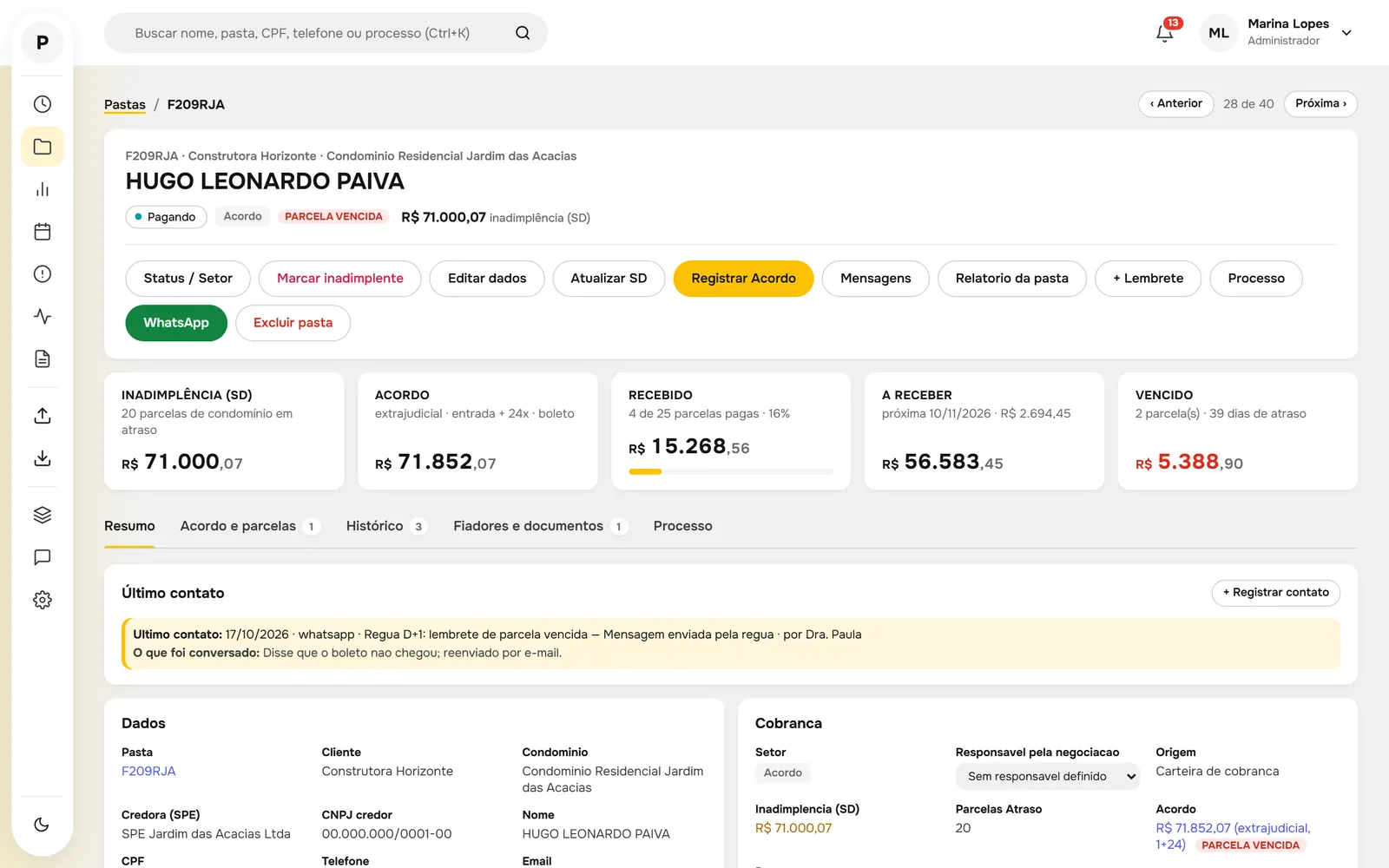Click the Pagando status pill
Image resolution: width=1389 pixels, height=868 pixels.
click(166, 217)
